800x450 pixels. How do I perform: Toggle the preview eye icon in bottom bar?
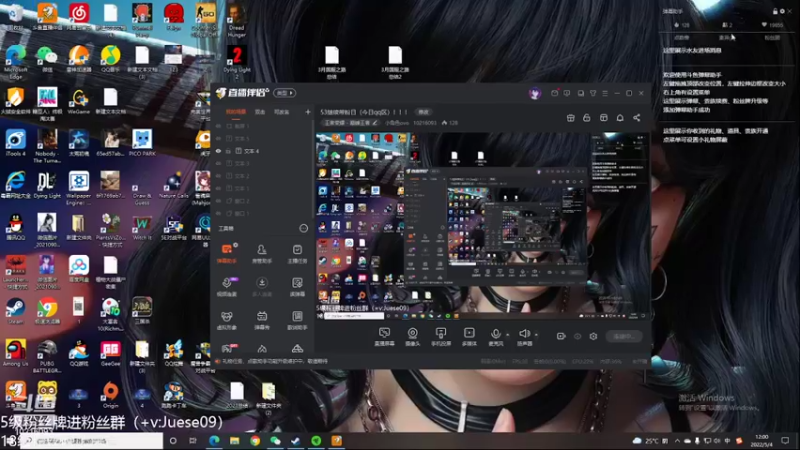point(578,336)
